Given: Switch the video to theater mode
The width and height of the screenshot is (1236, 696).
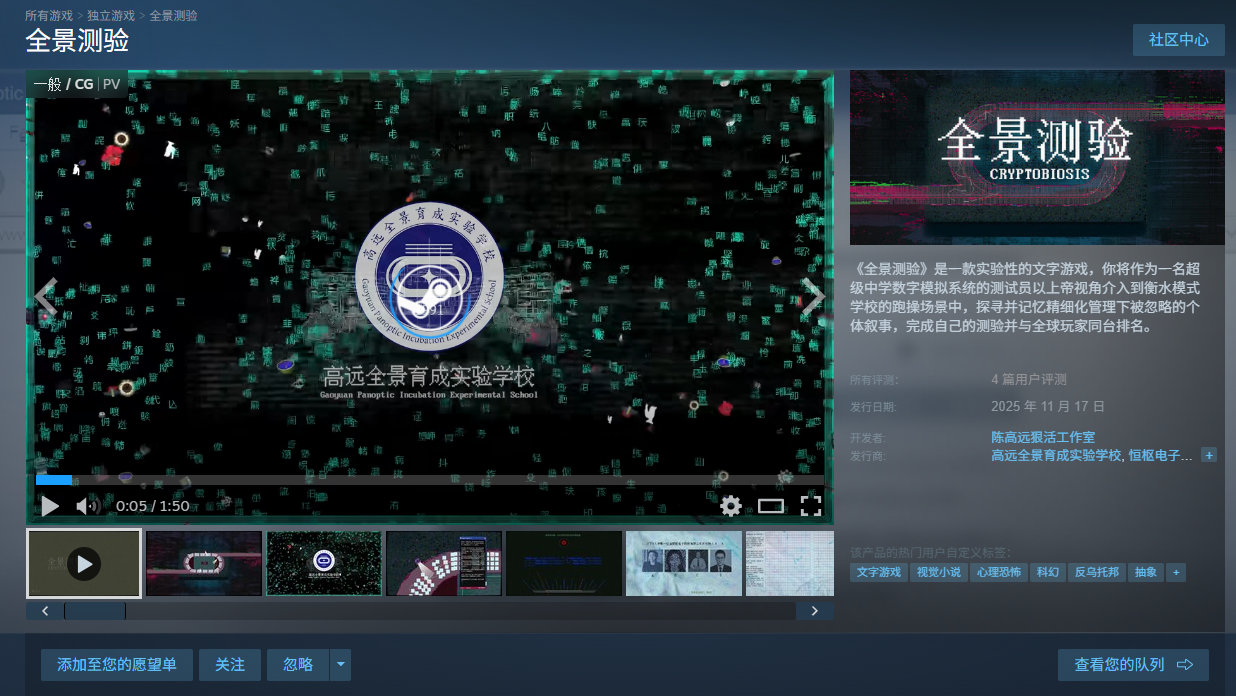Looking at the screenshot, I should tap(772, 506).
